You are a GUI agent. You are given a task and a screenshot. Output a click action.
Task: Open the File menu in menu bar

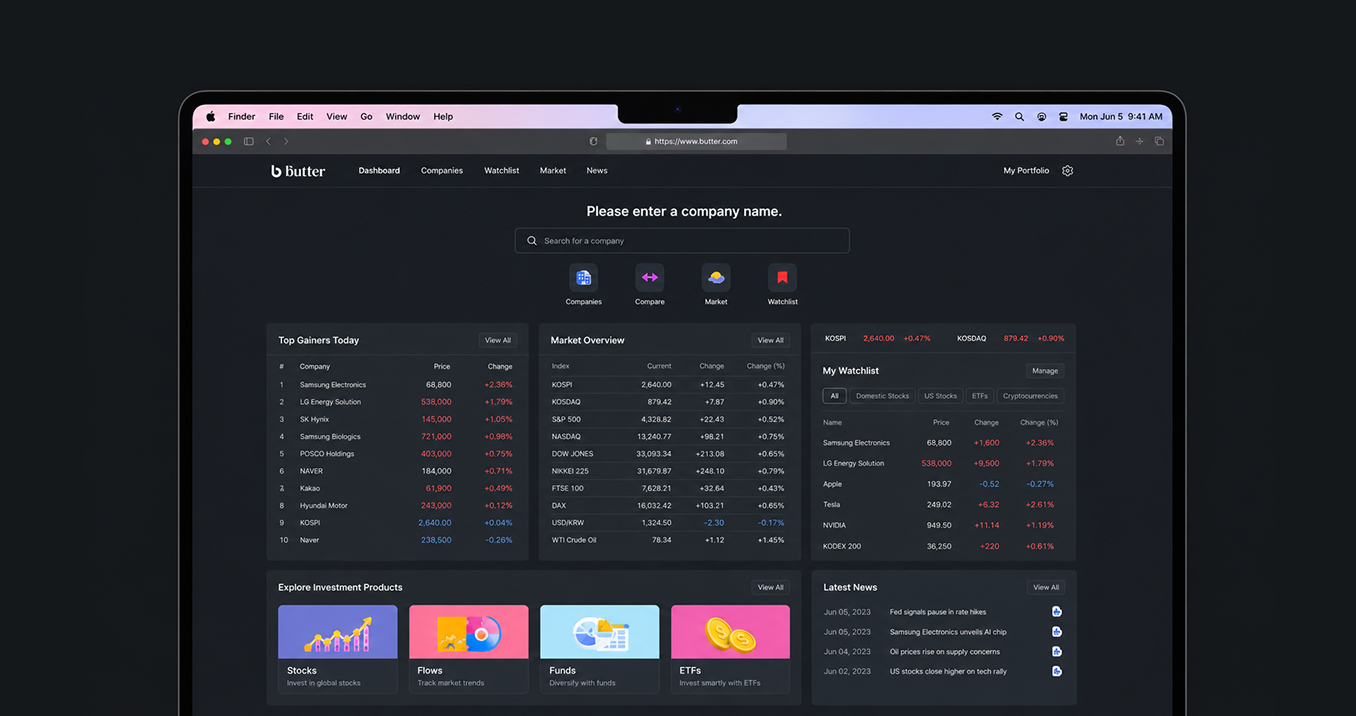click(x=276, y=117)
